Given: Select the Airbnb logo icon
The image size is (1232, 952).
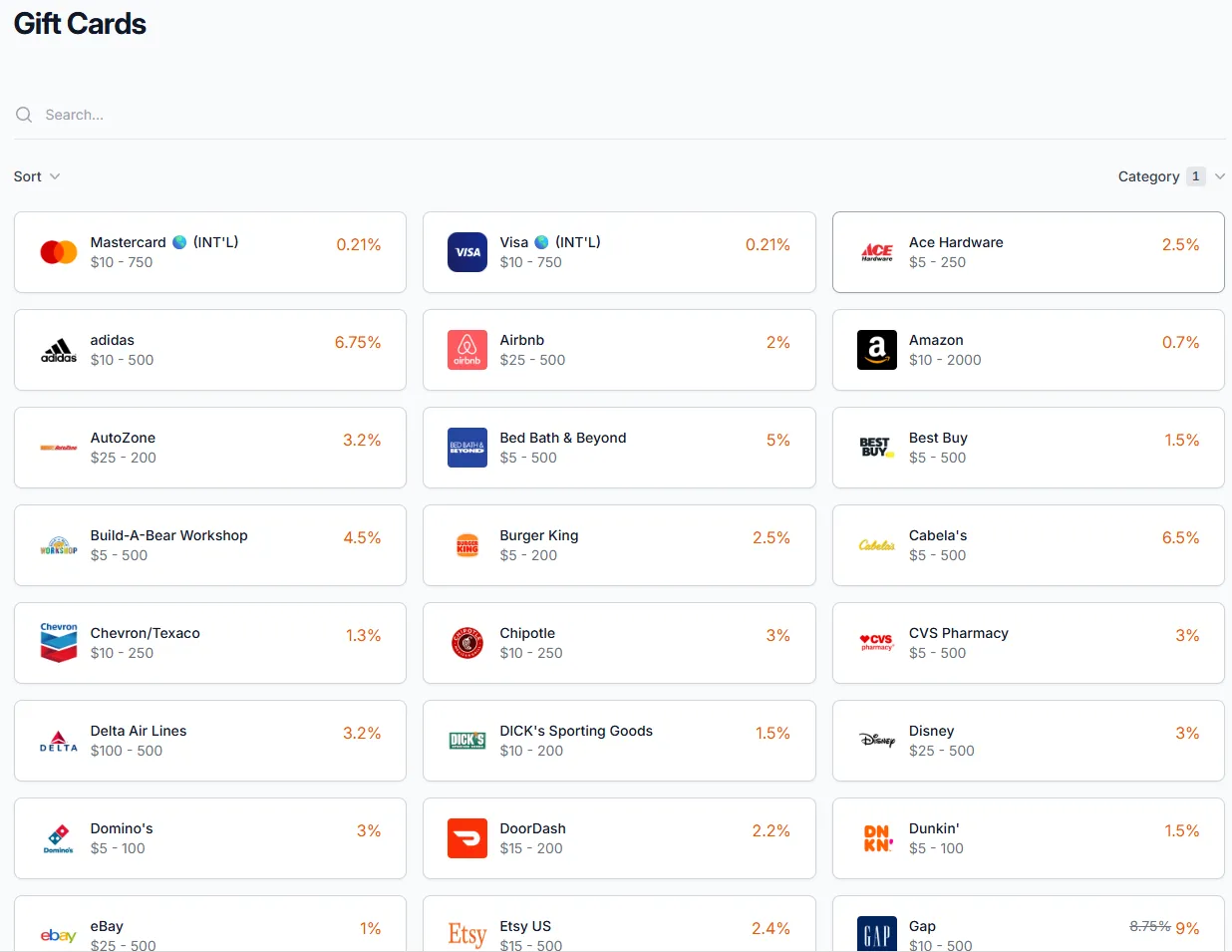Looking at the screenshot, I should coord(467,350).
